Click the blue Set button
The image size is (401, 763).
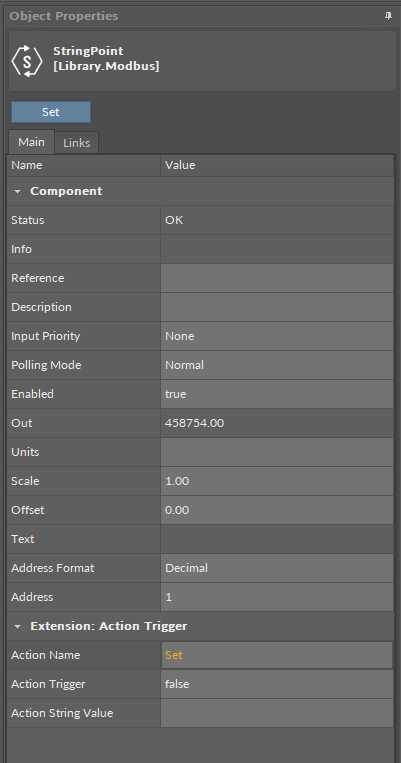pyautogui.click(x=51, y=112)
